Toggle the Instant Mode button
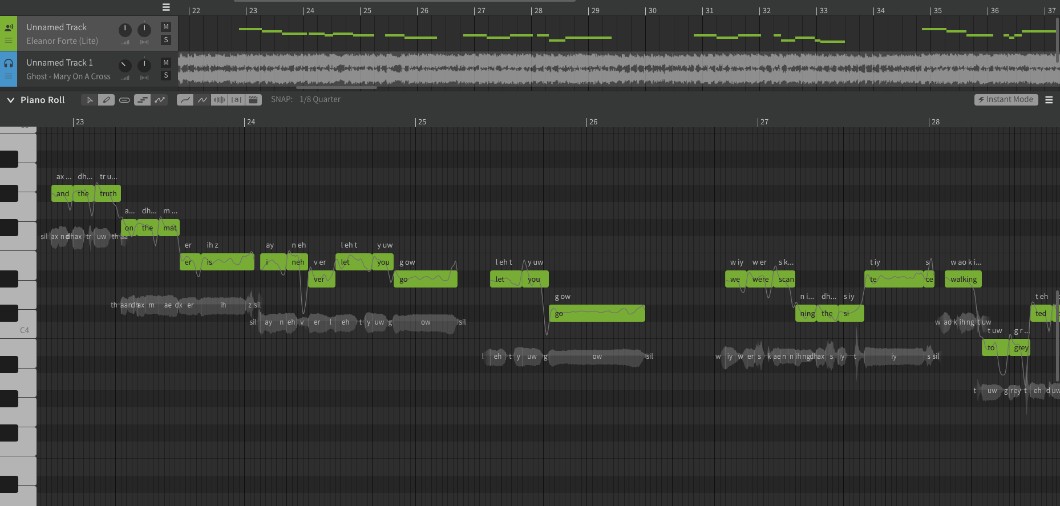The image size is (1060, 506). [1005, 100]
